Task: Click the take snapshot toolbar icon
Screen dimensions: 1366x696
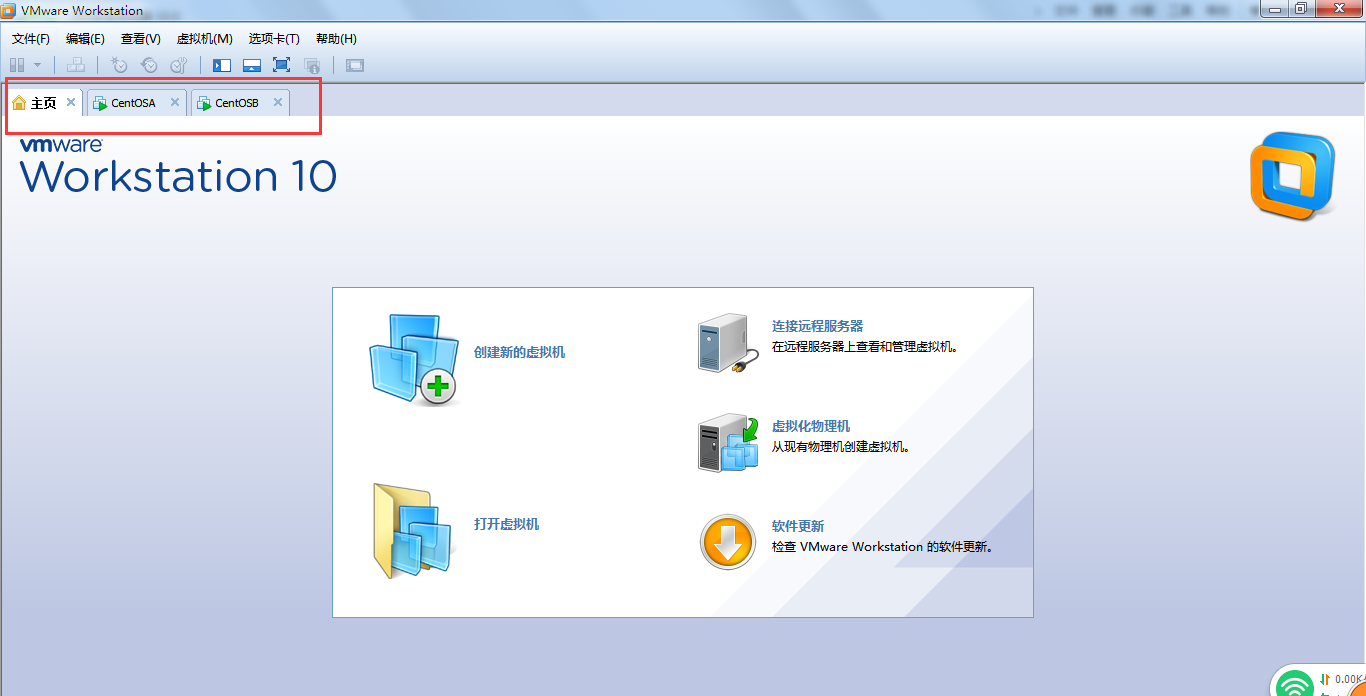Action: 119,65
